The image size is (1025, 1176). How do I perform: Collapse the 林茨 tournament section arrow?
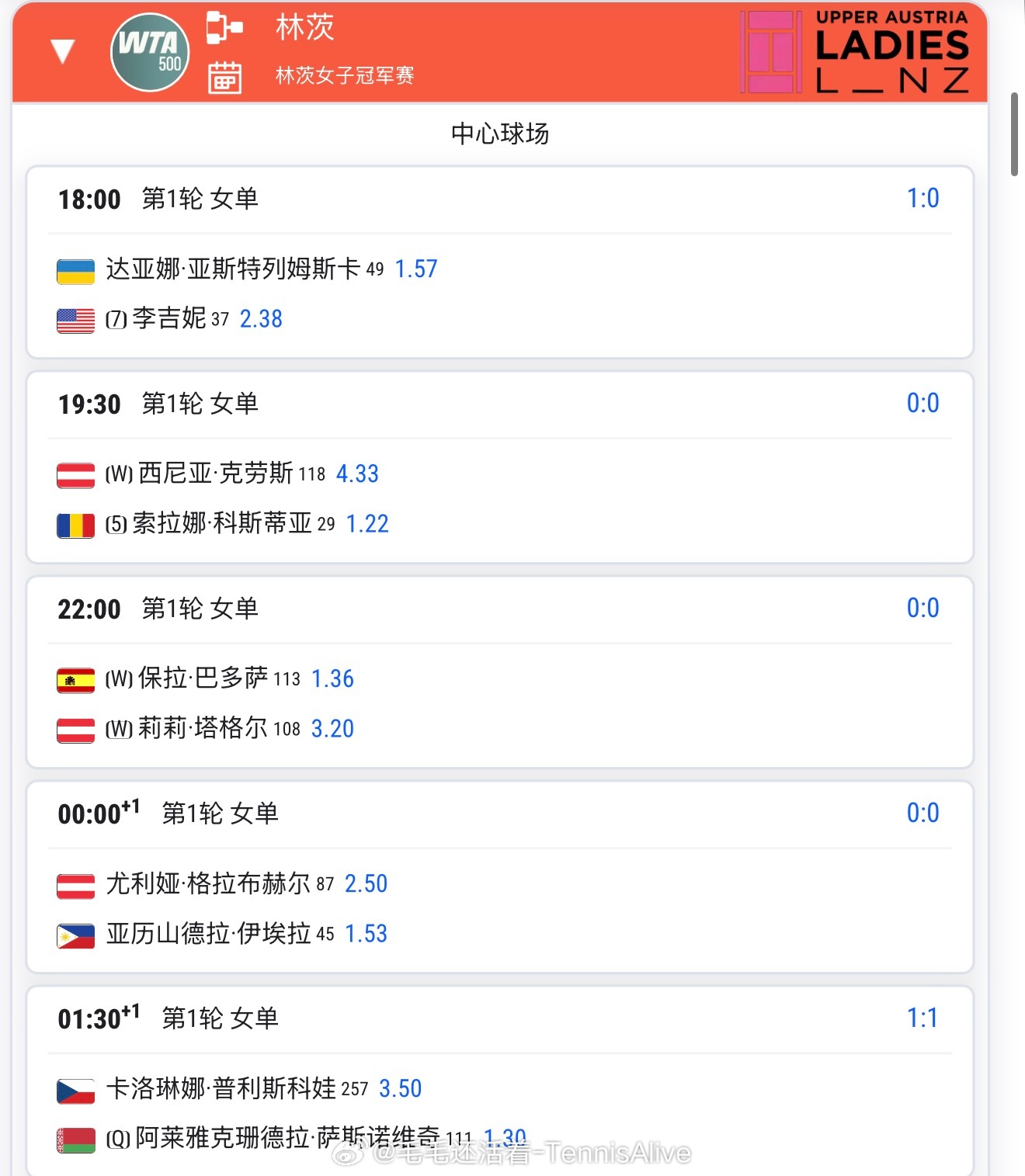pyautogui.click(x=62, y=51)
